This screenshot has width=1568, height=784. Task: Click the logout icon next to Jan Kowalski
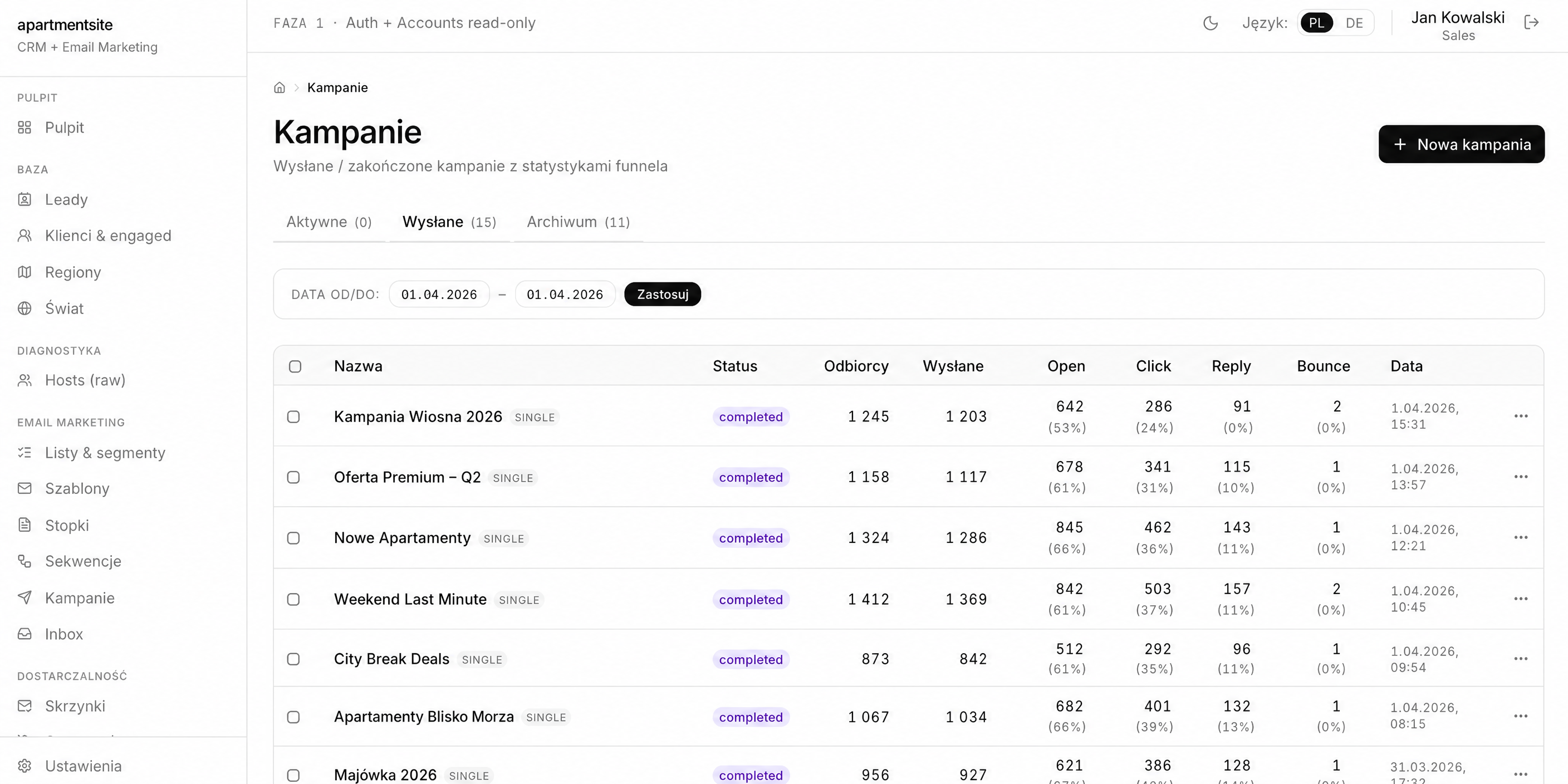click(x=1531, y=22)
